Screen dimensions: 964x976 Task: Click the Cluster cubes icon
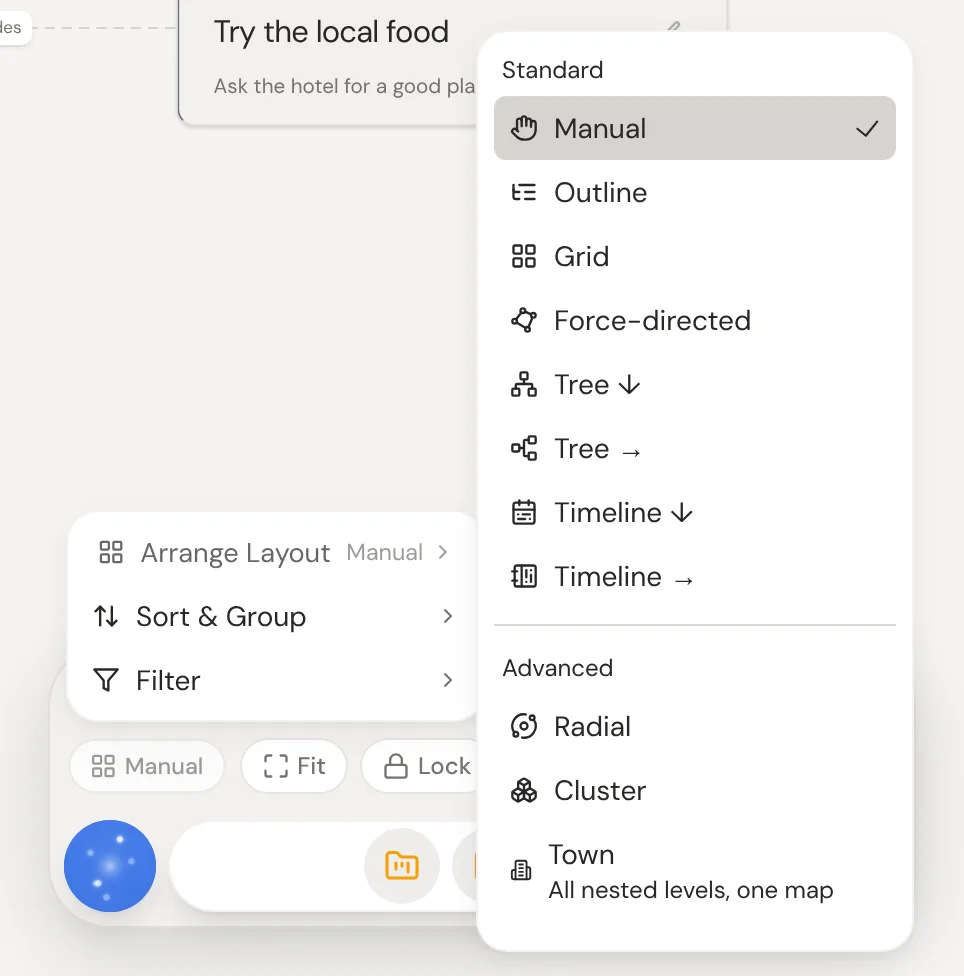click(523, 791)
